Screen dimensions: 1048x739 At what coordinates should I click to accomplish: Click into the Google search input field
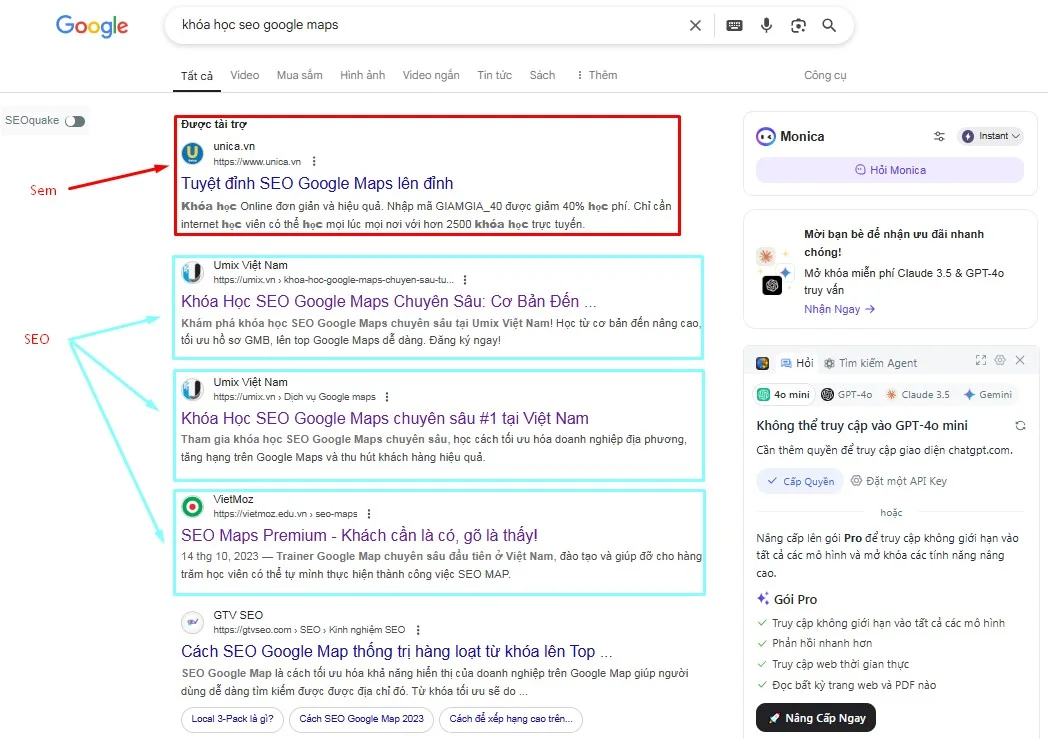428,25
